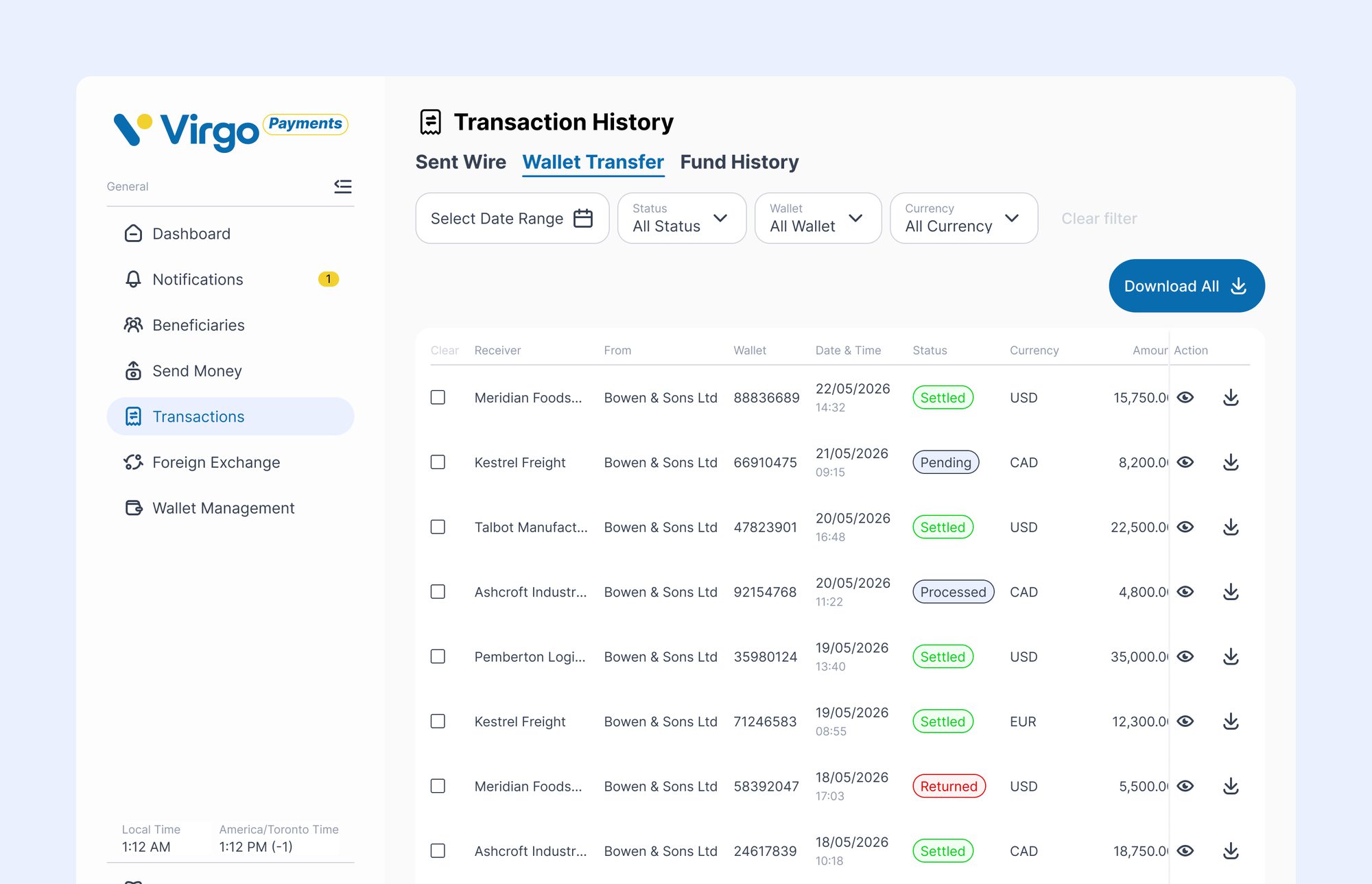This screenshot has width=1372, height=884.
Task: Click the EUR currency cell
Action: click(x=1023, y=721)
